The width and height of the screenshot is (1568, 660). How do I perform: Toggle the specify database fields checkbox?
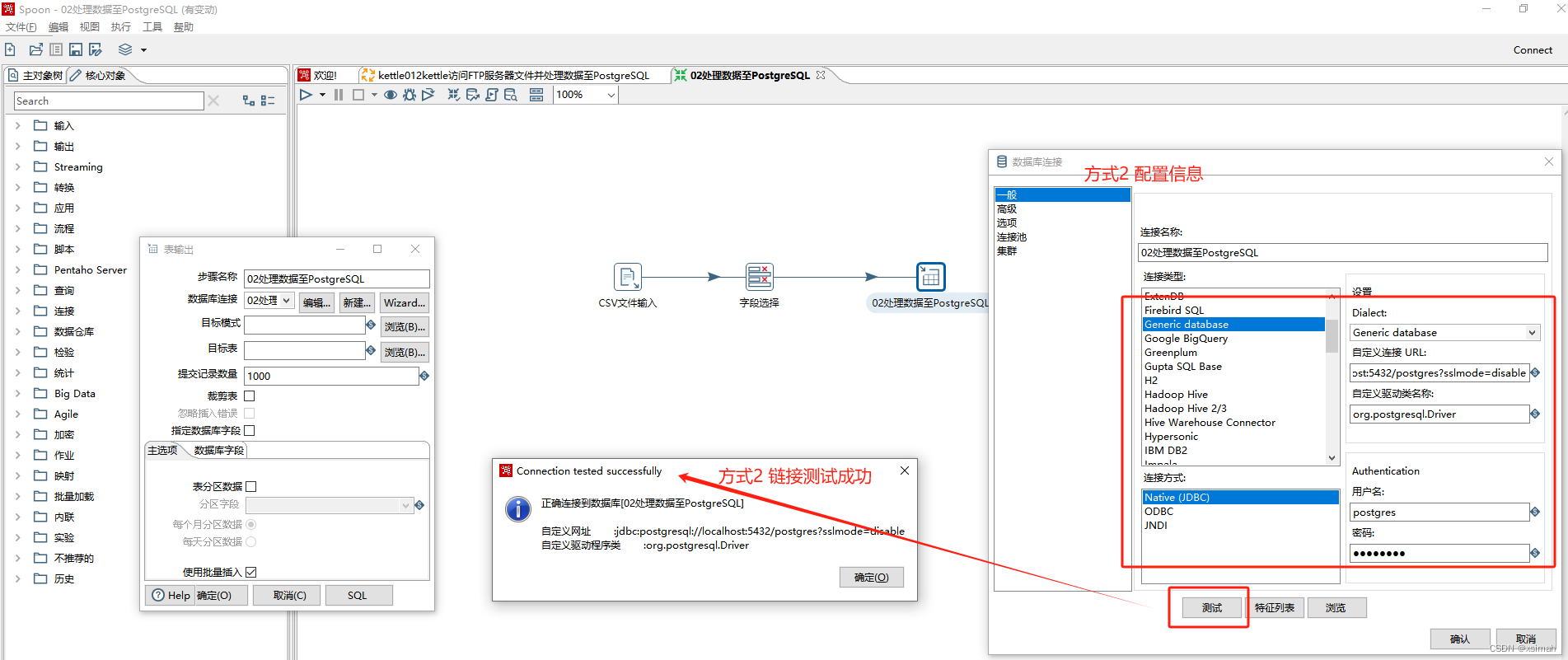(x=250, y=431)
